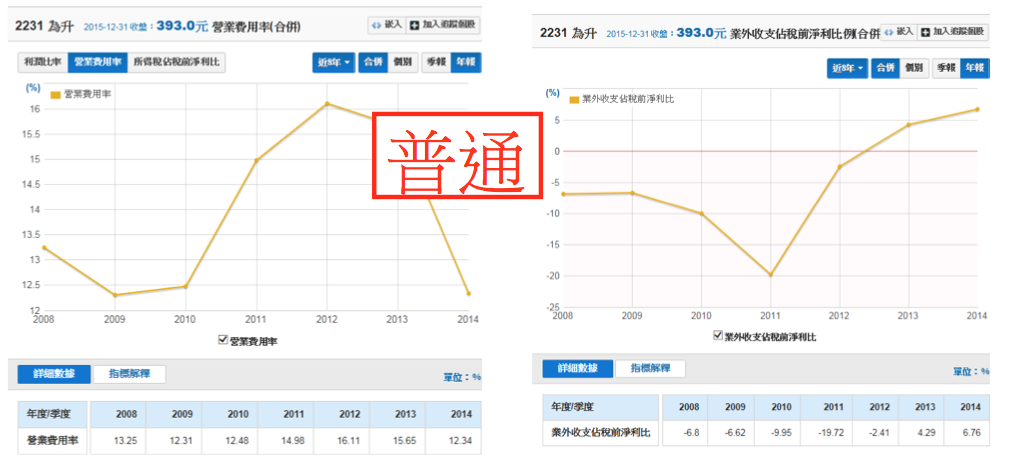Click the 2011 lowest point on 業外收支 line

[x=771, y=275]
